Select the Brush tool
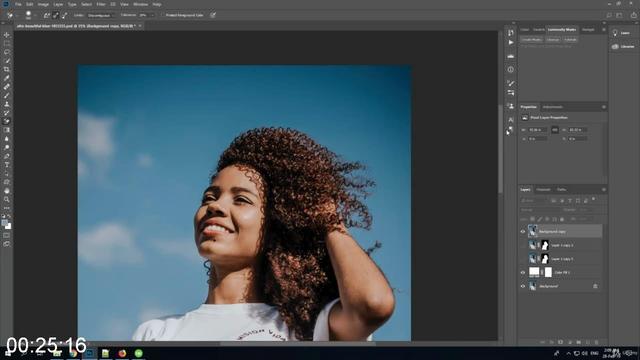The width and height of the screenshot is (640, 360). (x=7, y=96)
